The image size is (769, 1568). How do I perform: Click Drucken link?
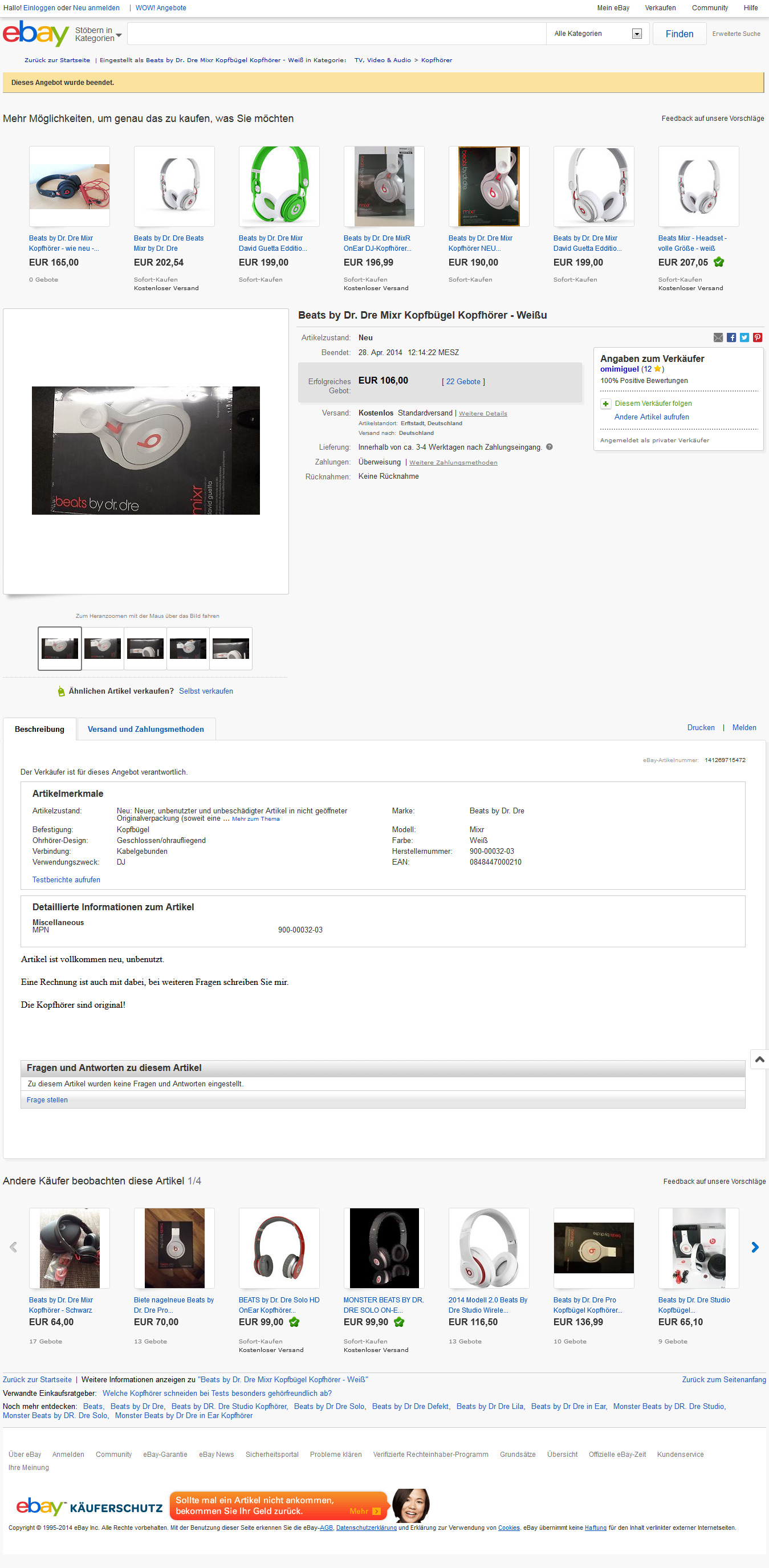pos(701,728)
